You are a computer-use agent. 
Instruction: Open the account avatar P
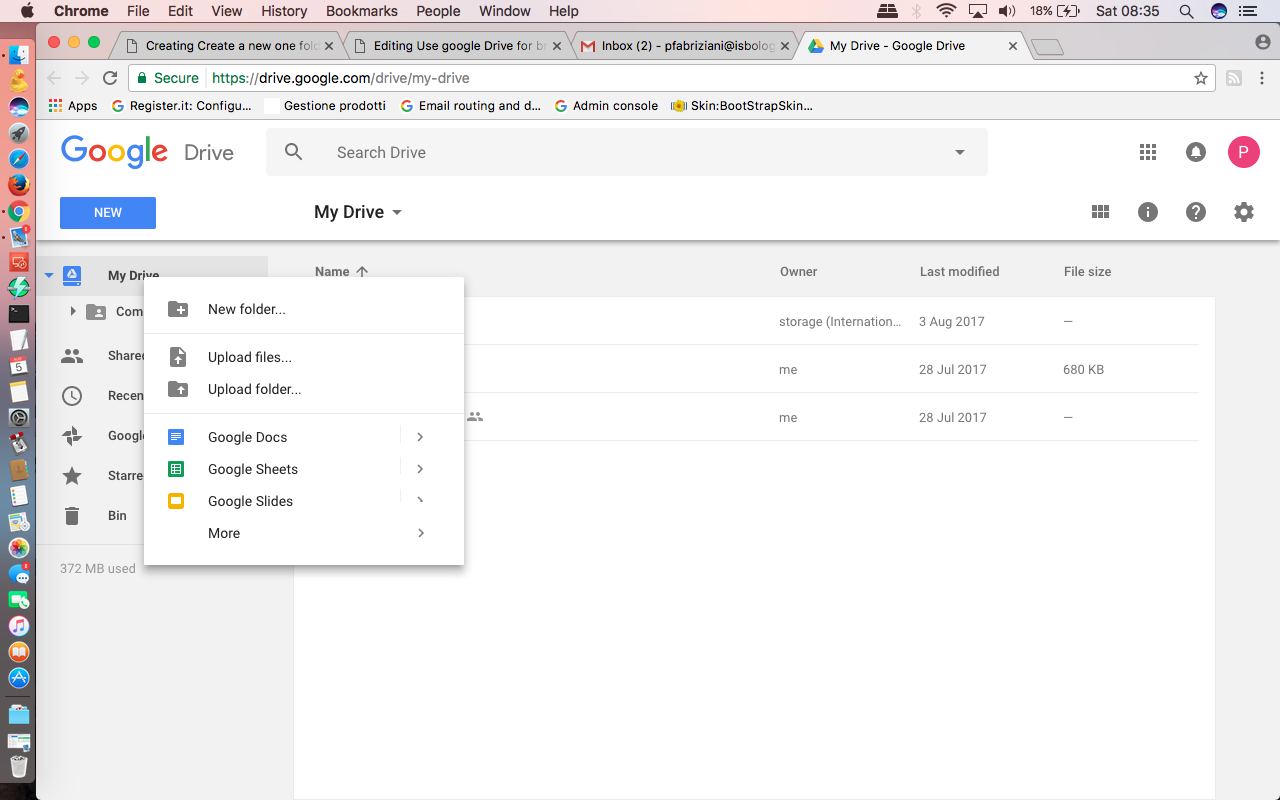[1243, 152]
